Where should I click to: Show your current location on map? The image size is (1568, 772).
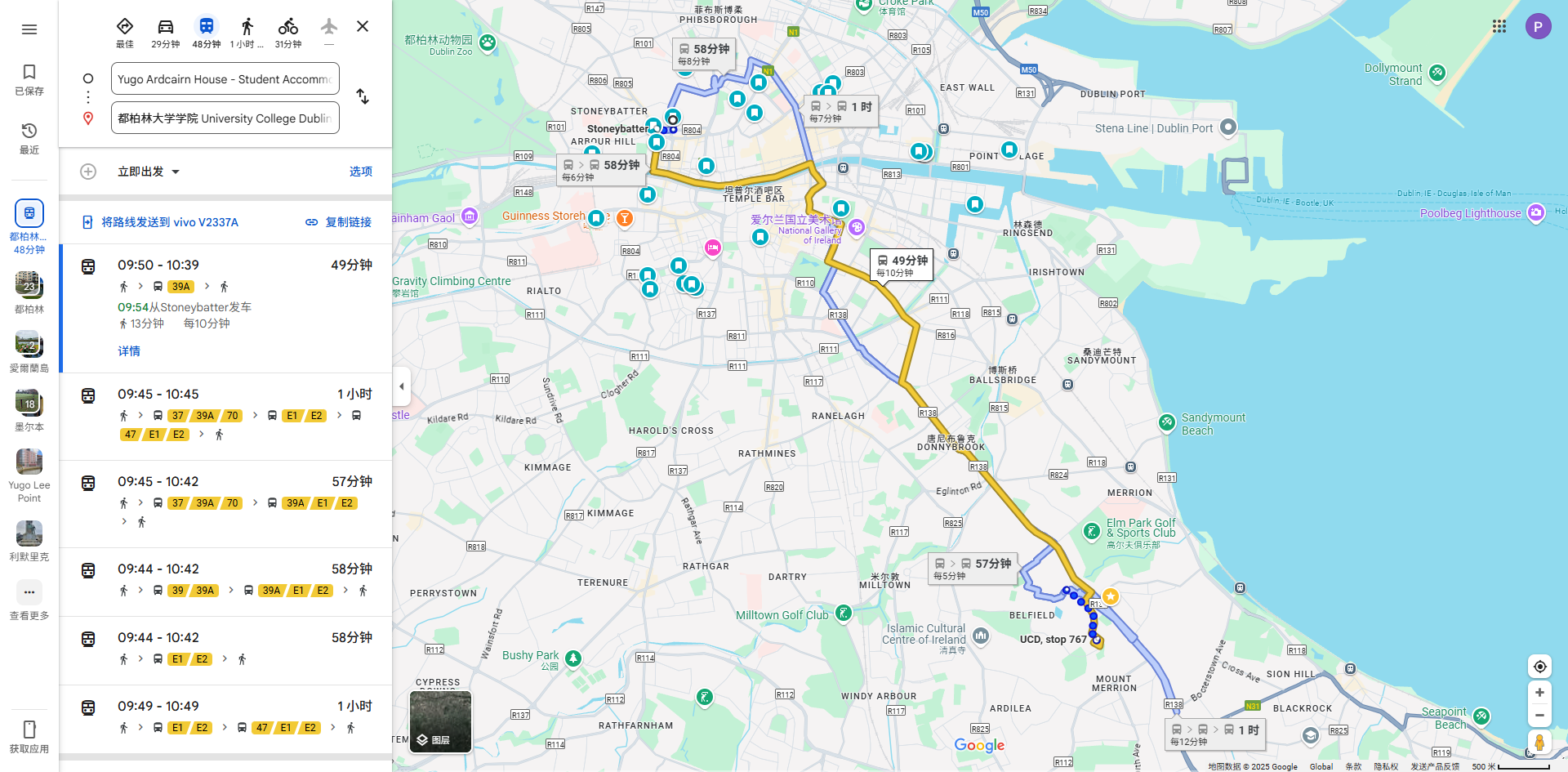pos(1539,667)
